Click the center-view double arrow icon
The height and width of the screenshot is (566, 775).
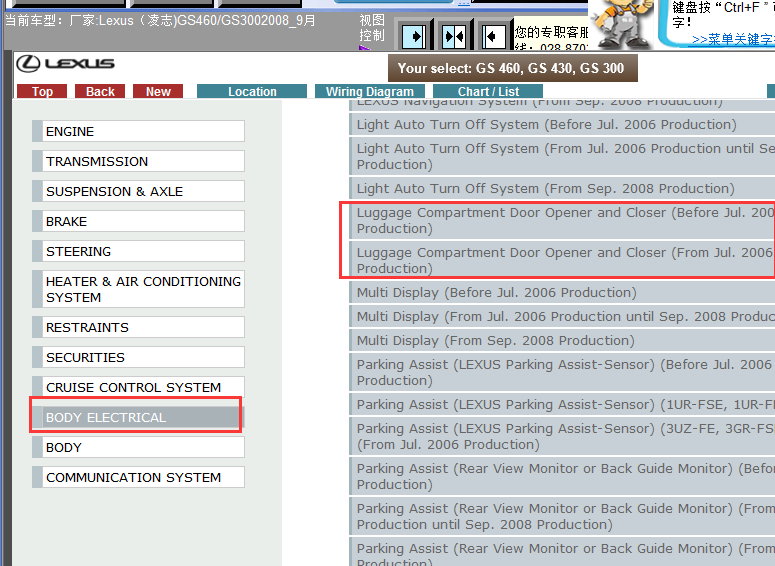click(454, 36)
